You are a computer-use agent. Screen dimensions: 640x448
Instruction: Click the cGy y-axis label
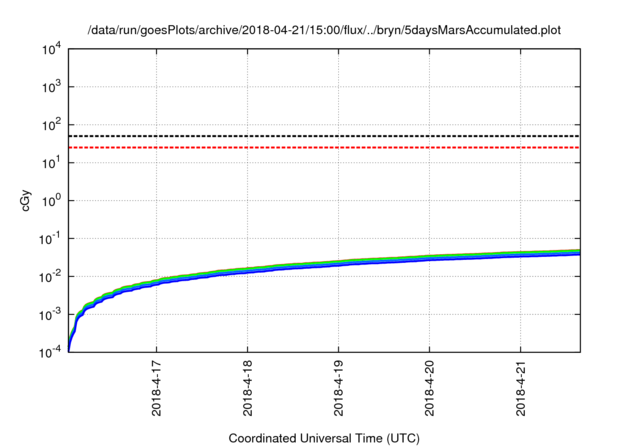click(x=27, y=200)
